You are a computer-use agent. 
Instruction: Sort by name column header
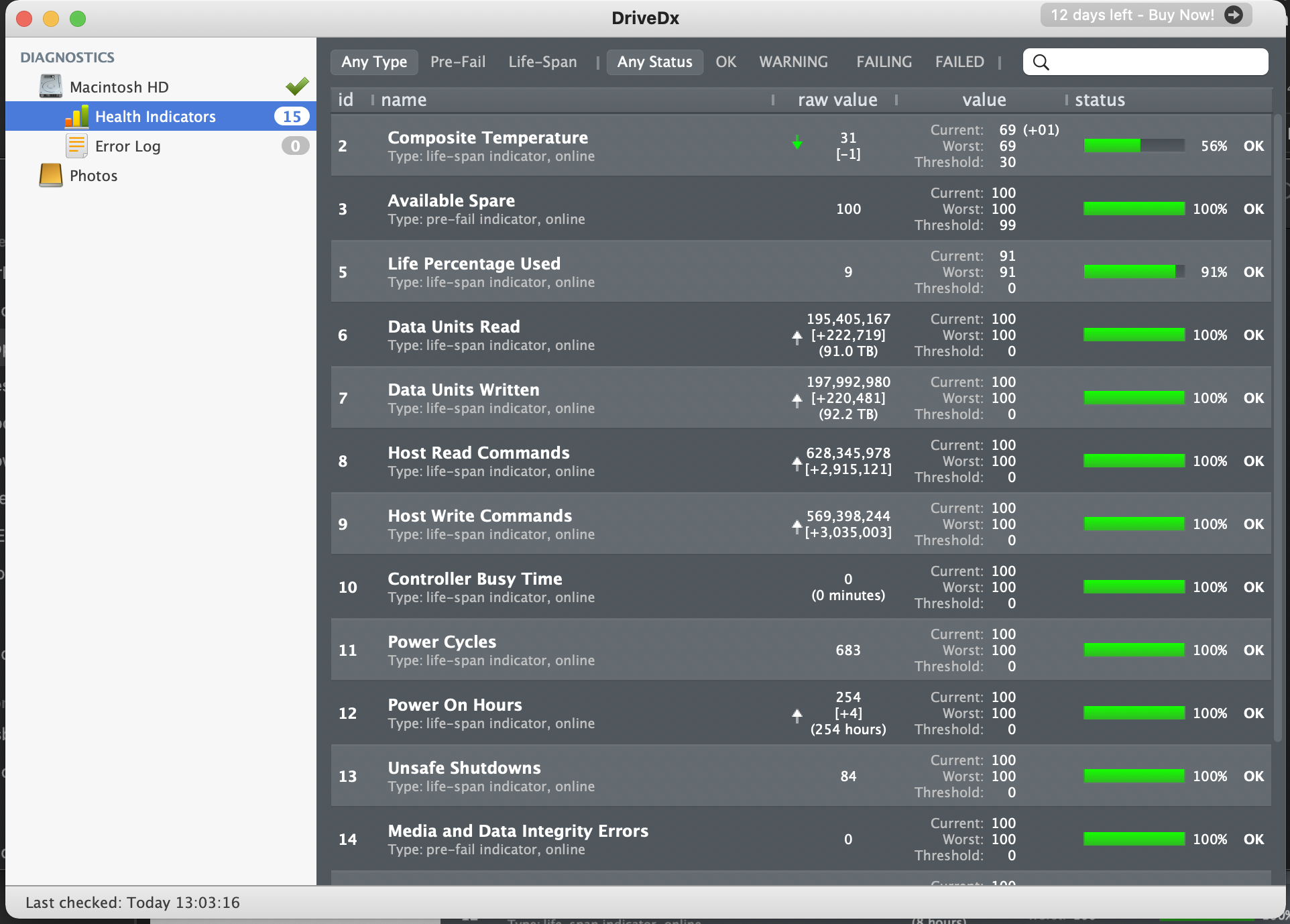404,100
